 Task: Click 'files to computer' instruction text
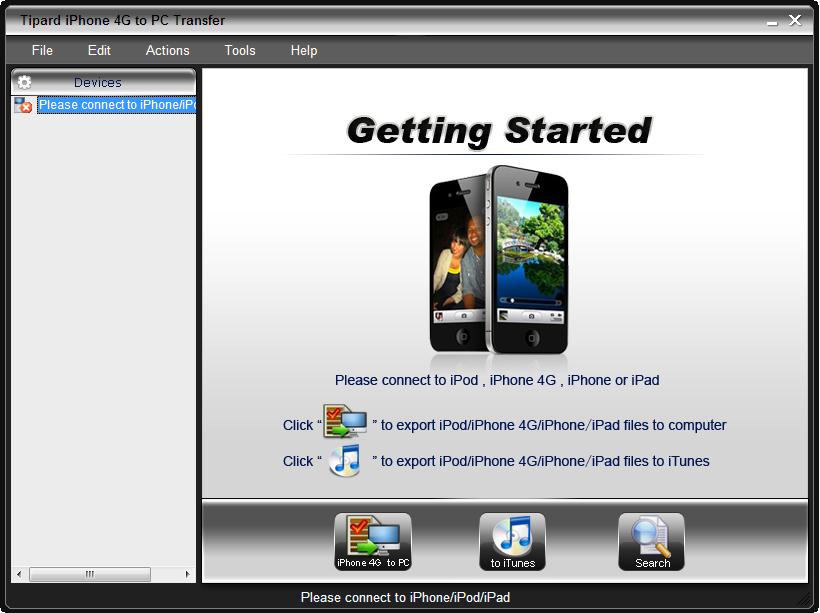point(675,425)
